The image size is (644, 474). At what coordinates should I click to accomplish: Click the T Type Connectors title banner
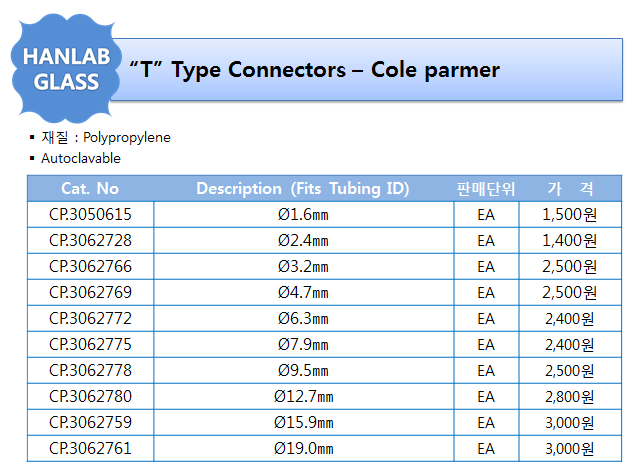[x=367, y=70]
